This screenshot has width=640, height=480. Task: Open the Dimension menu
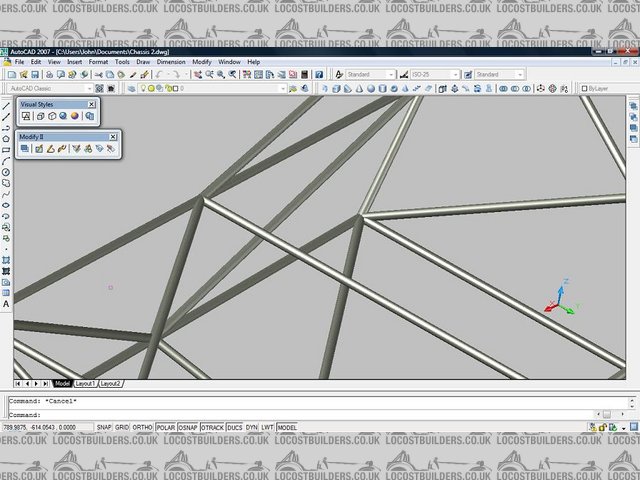coord(171,62)
